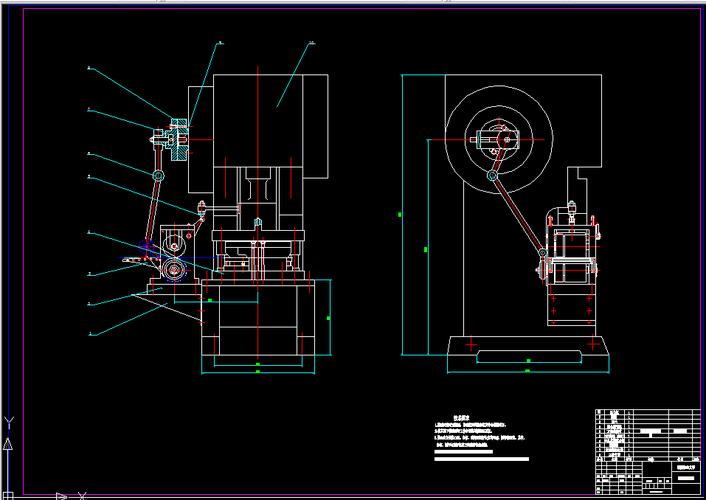706x500 pixels.
Task: Select the technical requirements text block
Action: 481,438
